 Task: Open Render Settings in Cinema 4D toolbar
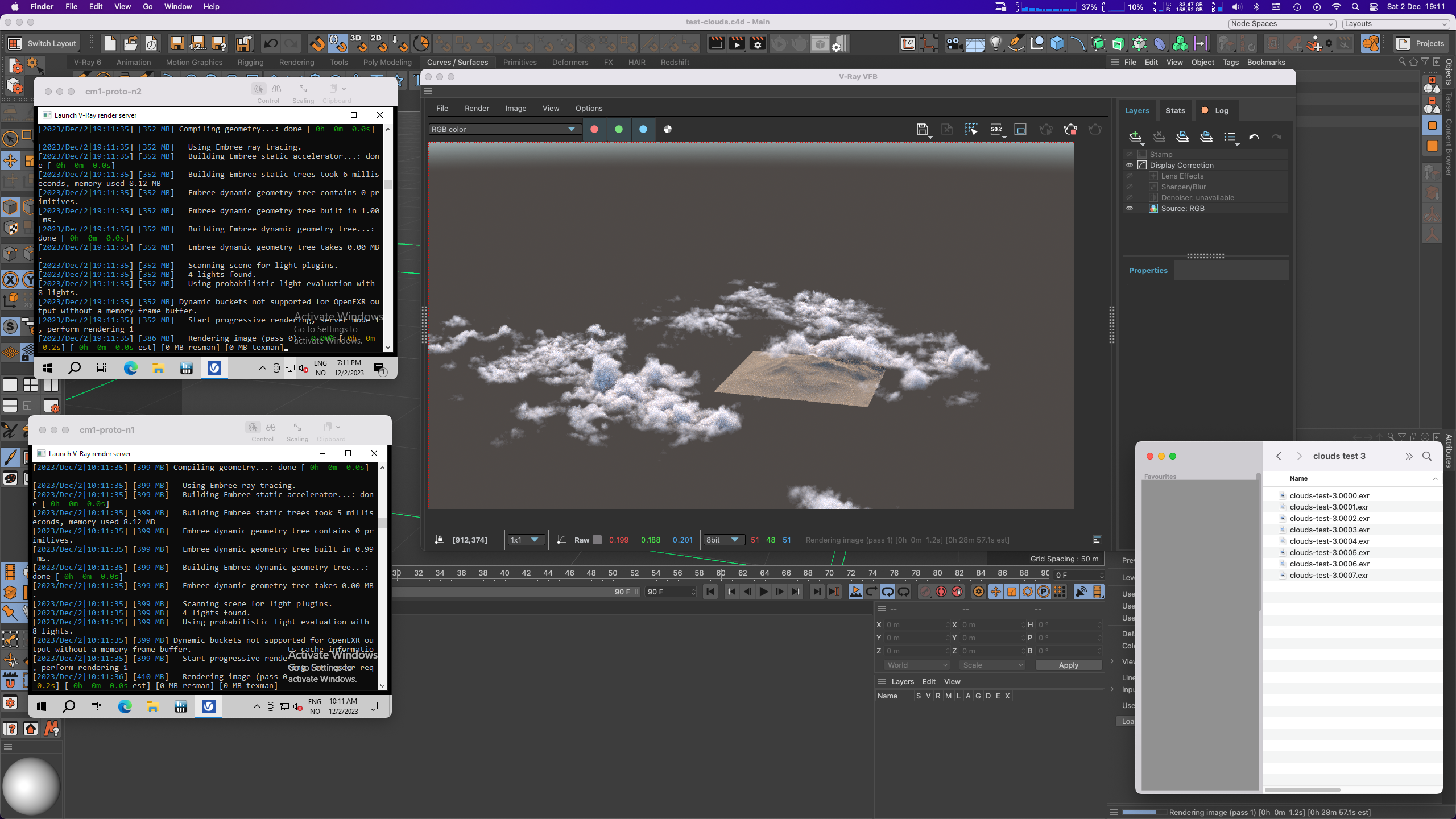(758, 43)
